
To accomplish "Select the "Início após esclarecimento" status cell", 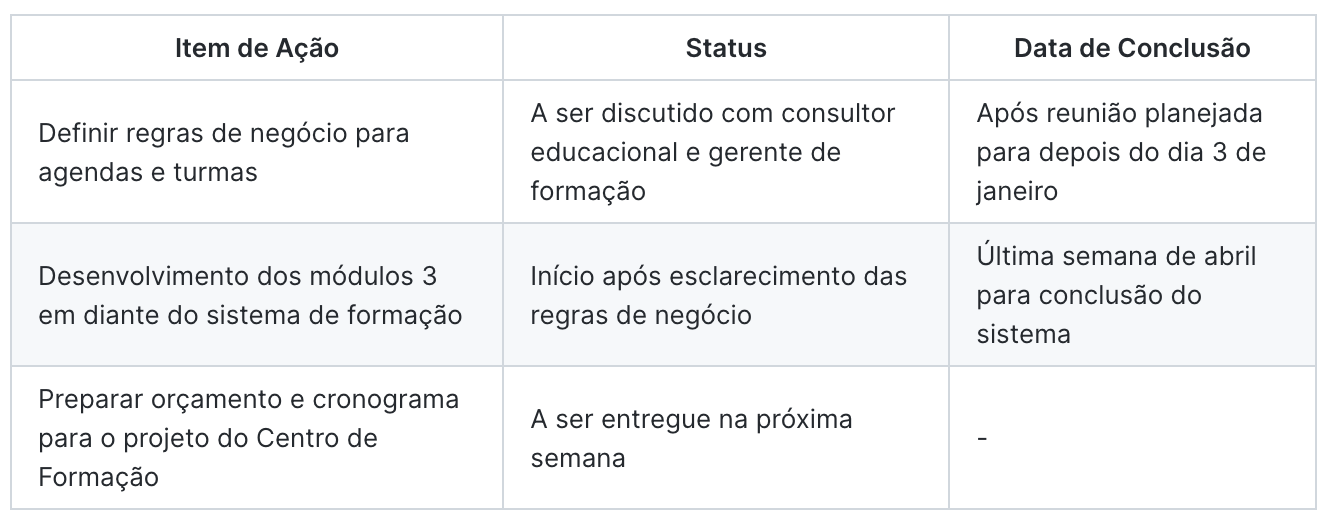I will pos(719,275).
